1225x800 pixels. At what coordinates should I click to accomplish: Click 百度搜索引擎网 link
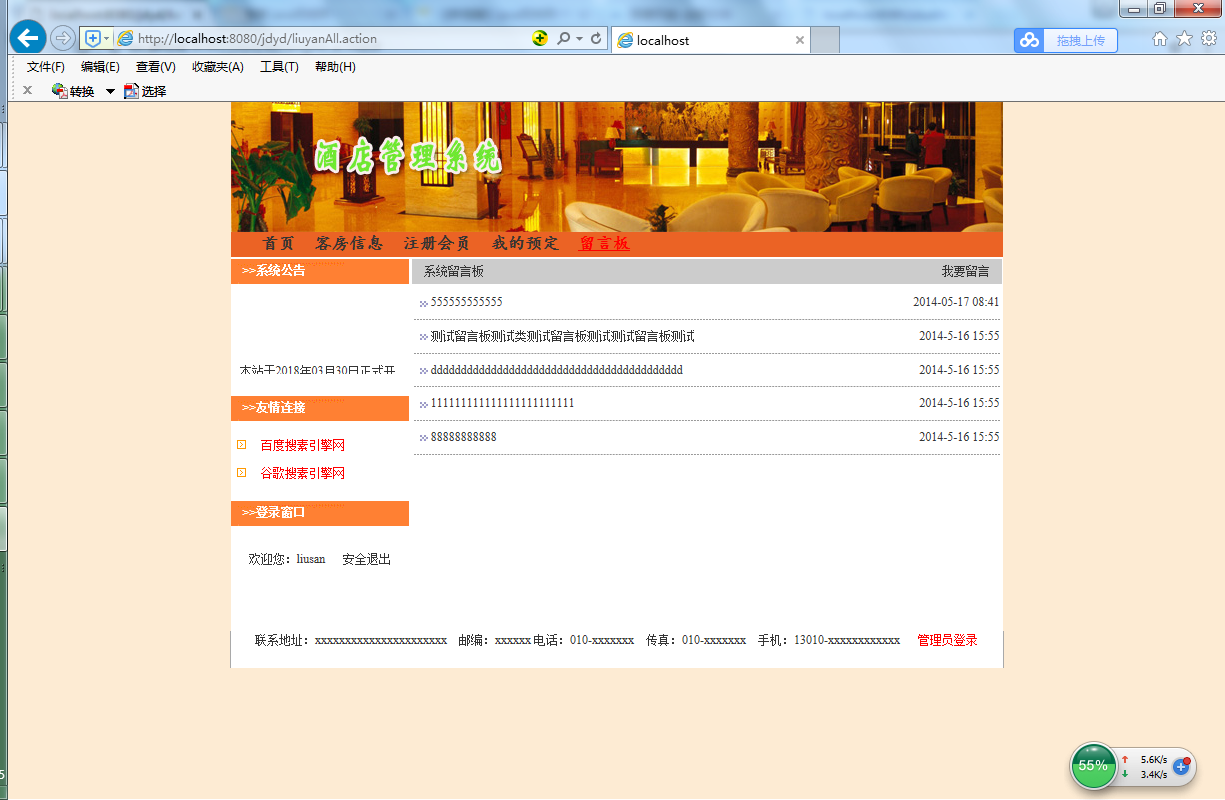tap(303, 446)
